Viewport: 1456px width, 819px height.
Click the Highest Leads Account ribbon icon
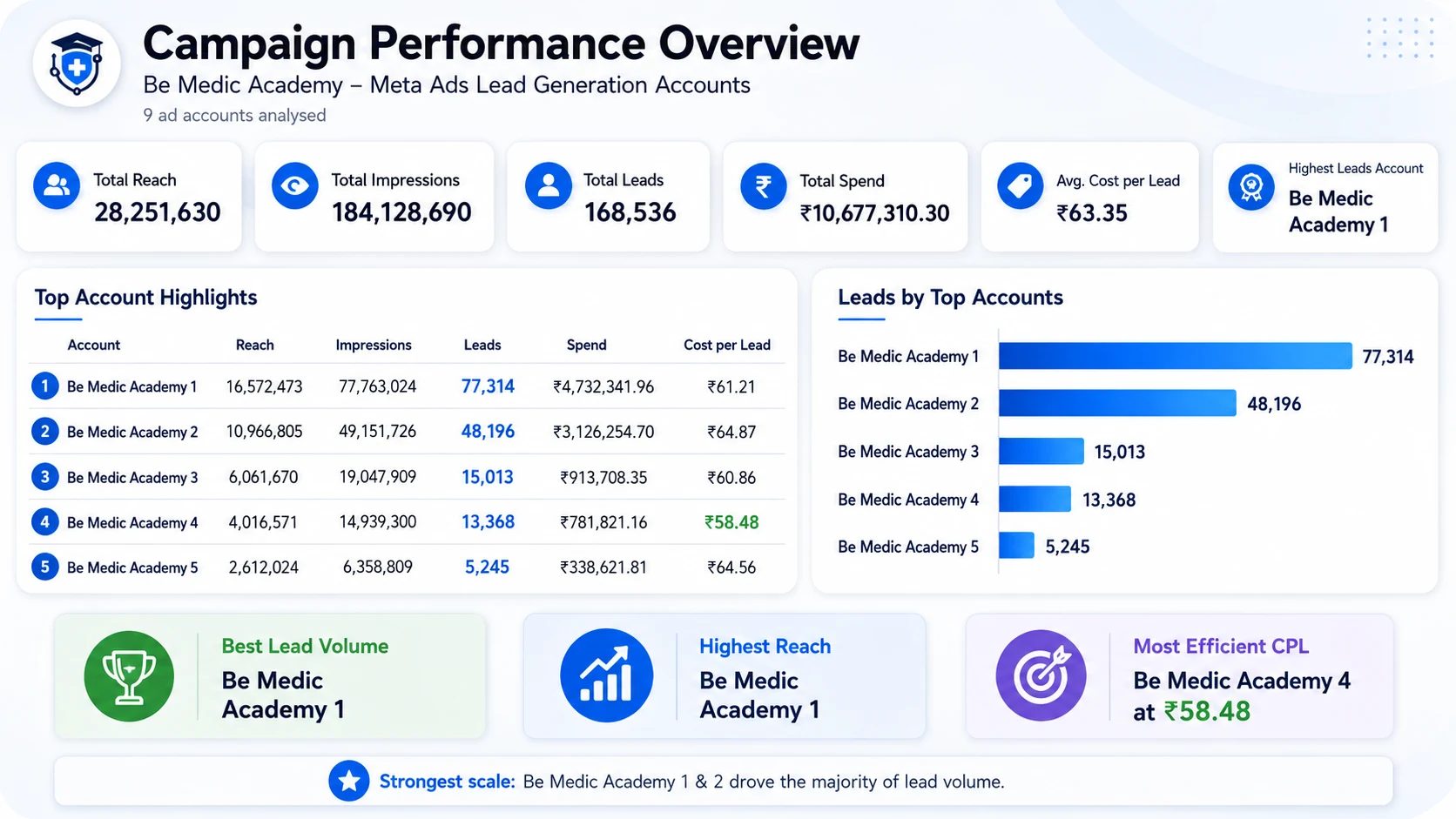tap(1251, 186)
